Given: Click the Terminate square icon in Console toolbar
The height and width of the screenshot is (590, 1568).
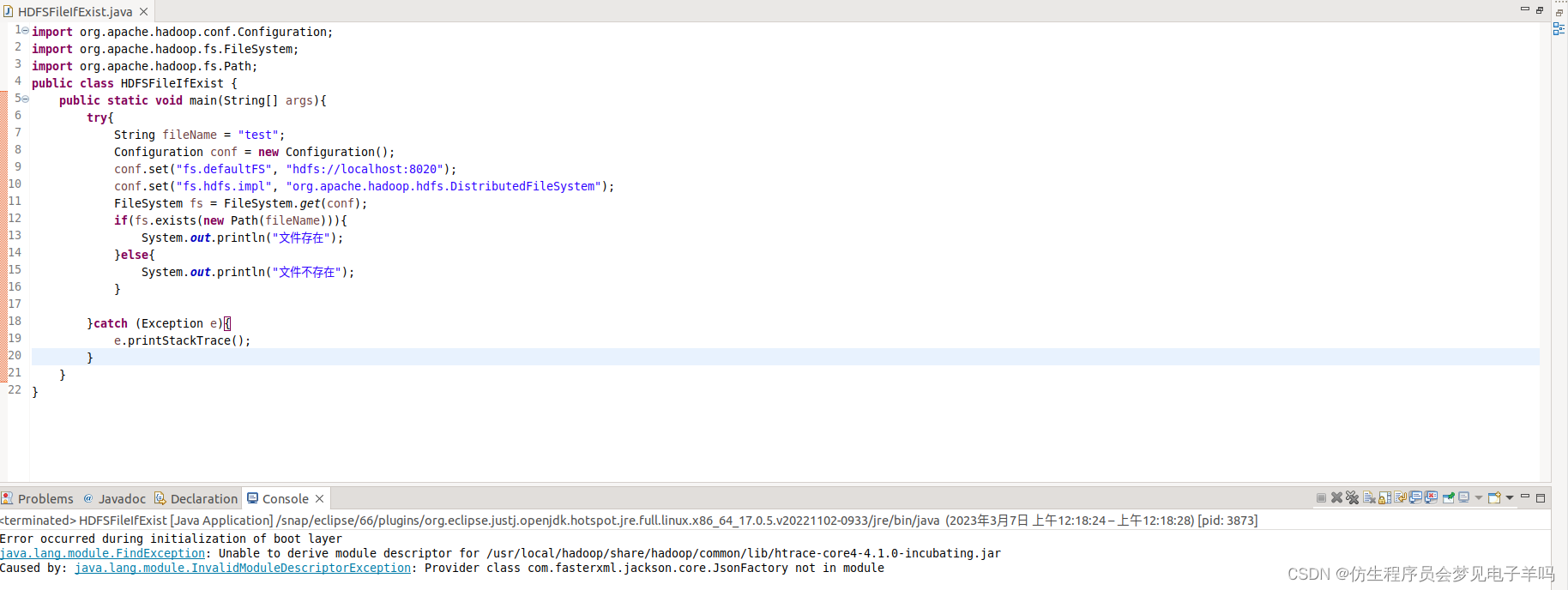Looking at the screenshot, I should click(1321, 497).
